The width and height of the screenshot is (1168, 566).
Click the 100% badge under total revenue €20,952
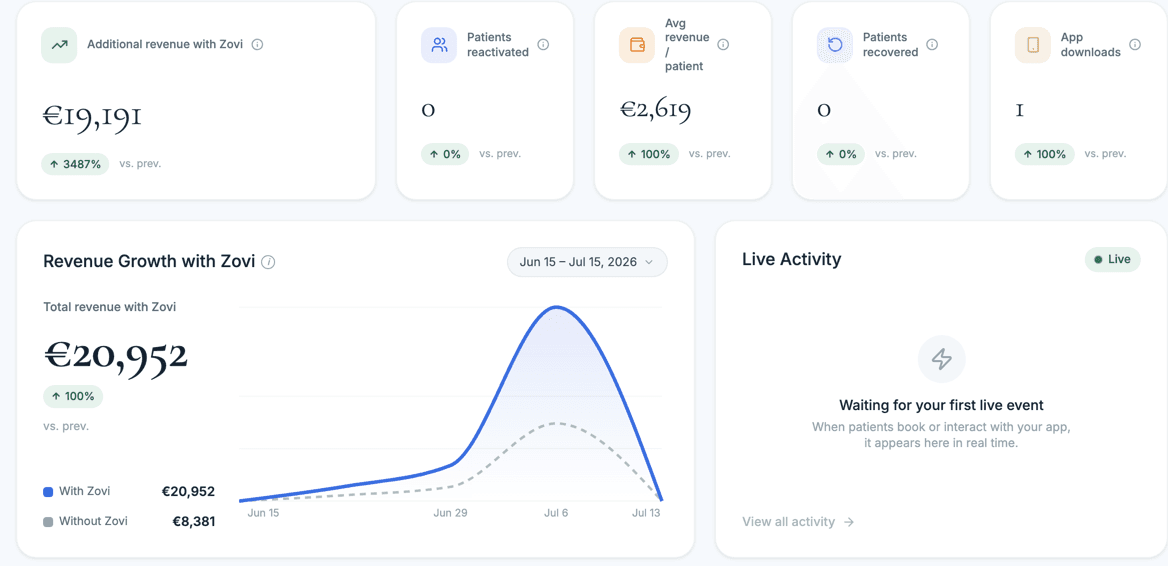(x=73, y=396)
